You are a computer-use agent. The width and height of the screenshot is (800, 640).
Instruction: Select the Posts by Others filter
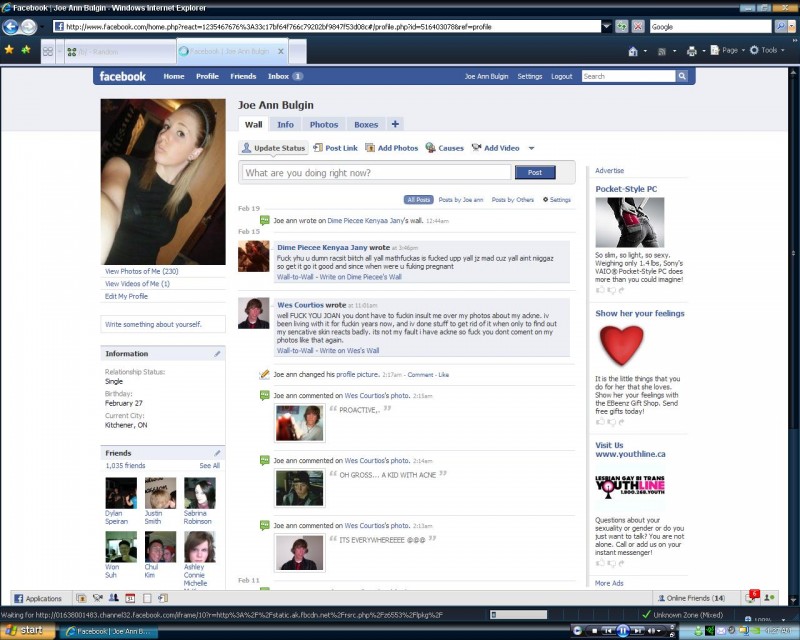[x=512, y=200]
